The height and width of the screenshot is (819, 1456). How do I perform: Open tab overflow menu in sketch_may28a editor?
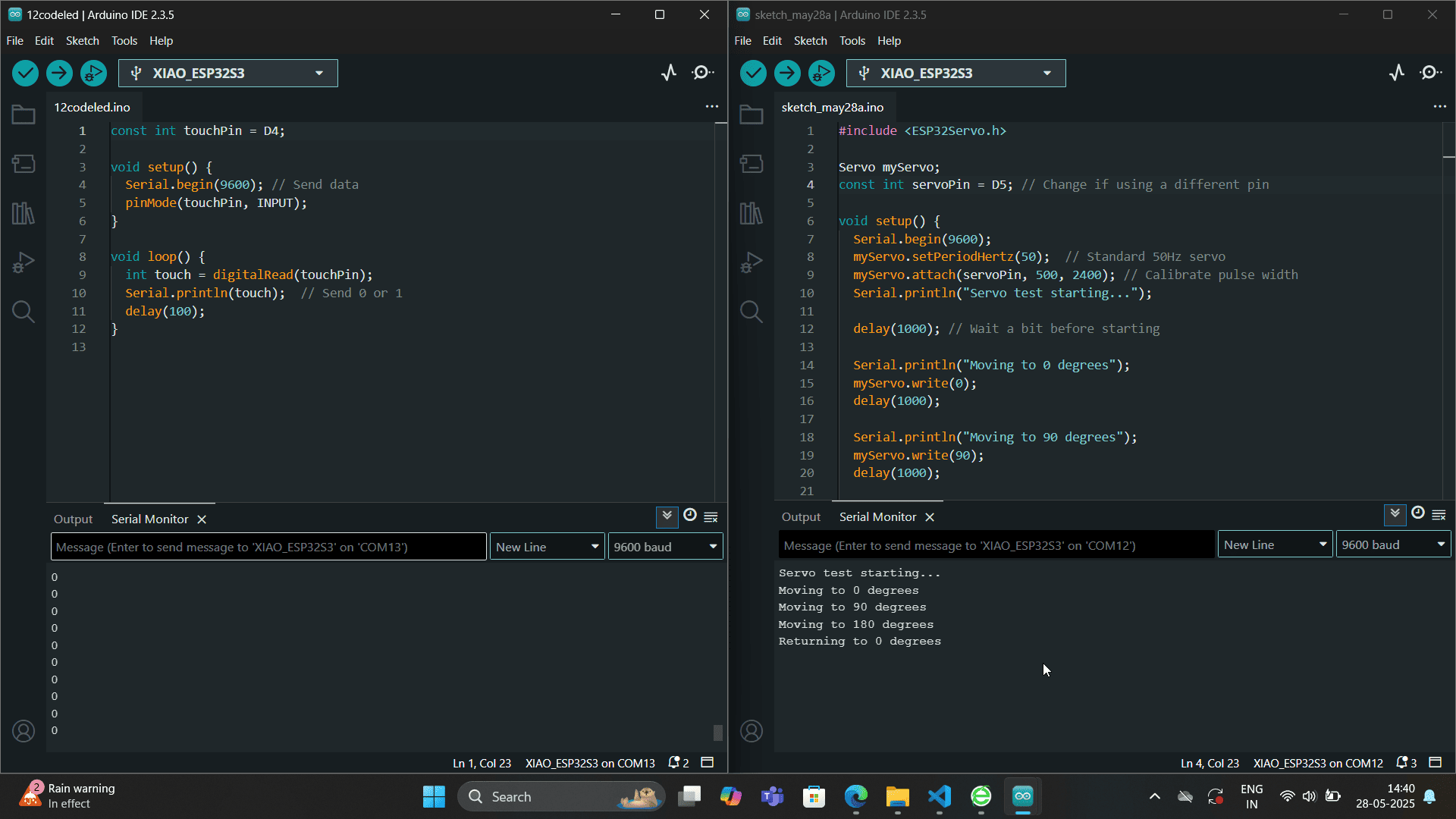[x=1440, y=107]
